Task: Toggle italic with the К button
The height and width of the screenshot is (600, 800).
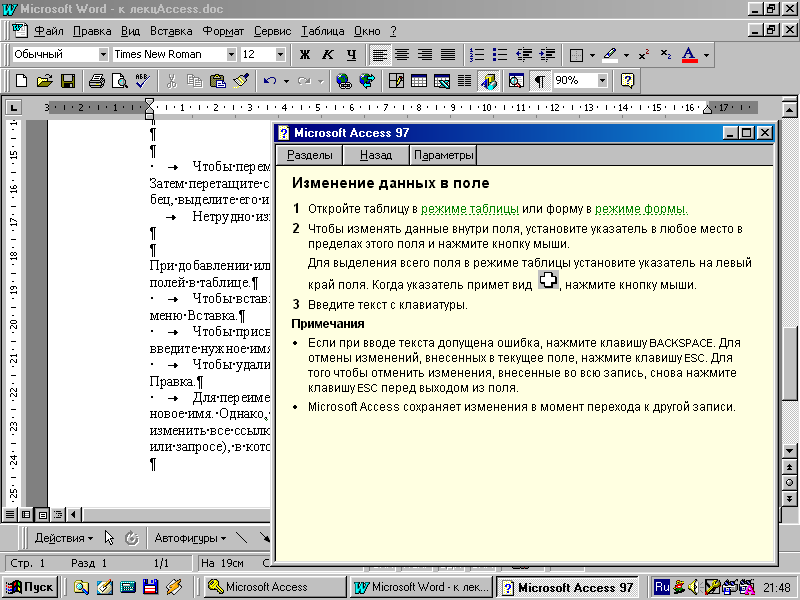Action: 328,54
